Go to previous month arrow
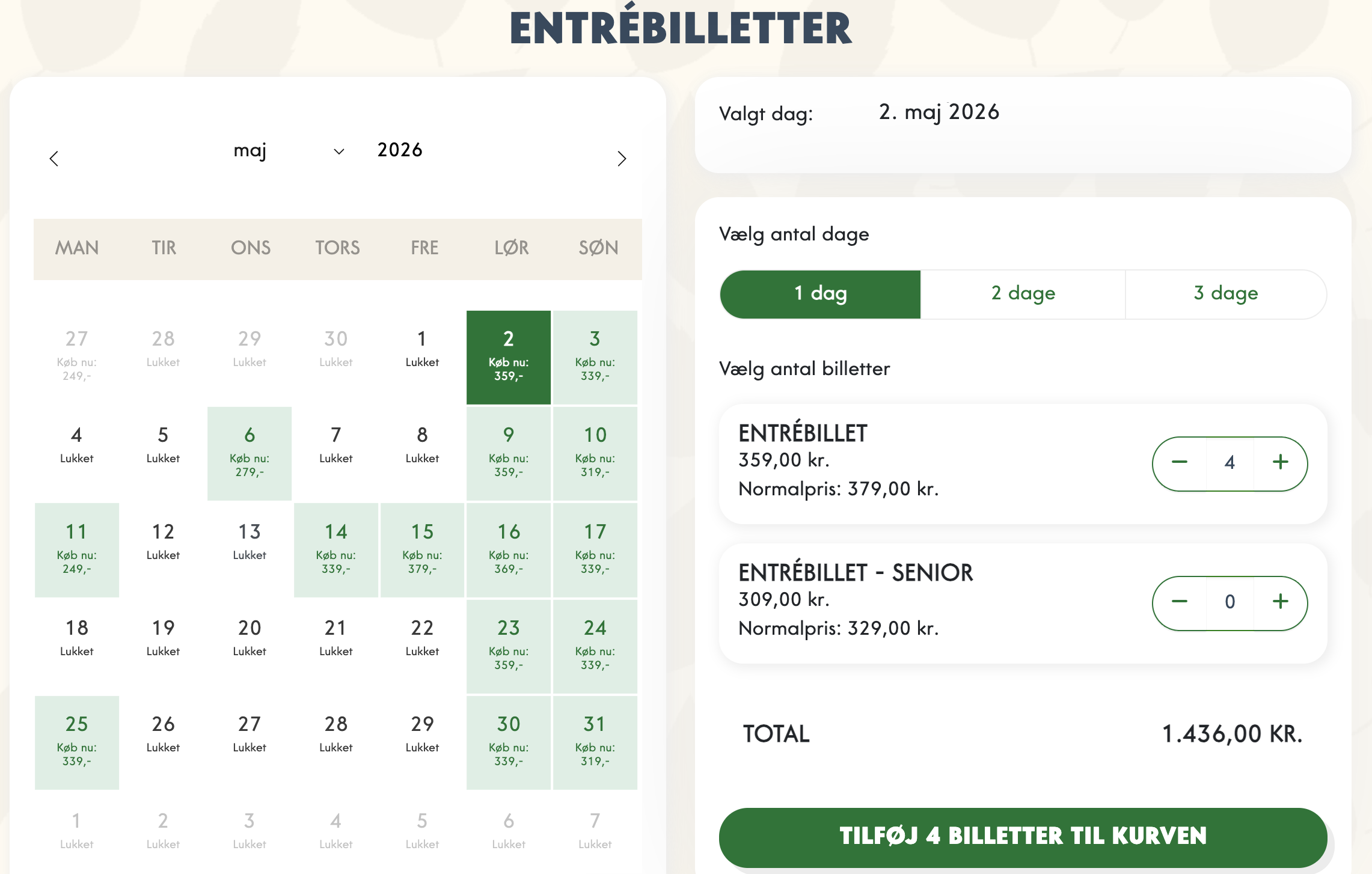Viewport: 1372px width, 874px height. click(x=54, y=159)
